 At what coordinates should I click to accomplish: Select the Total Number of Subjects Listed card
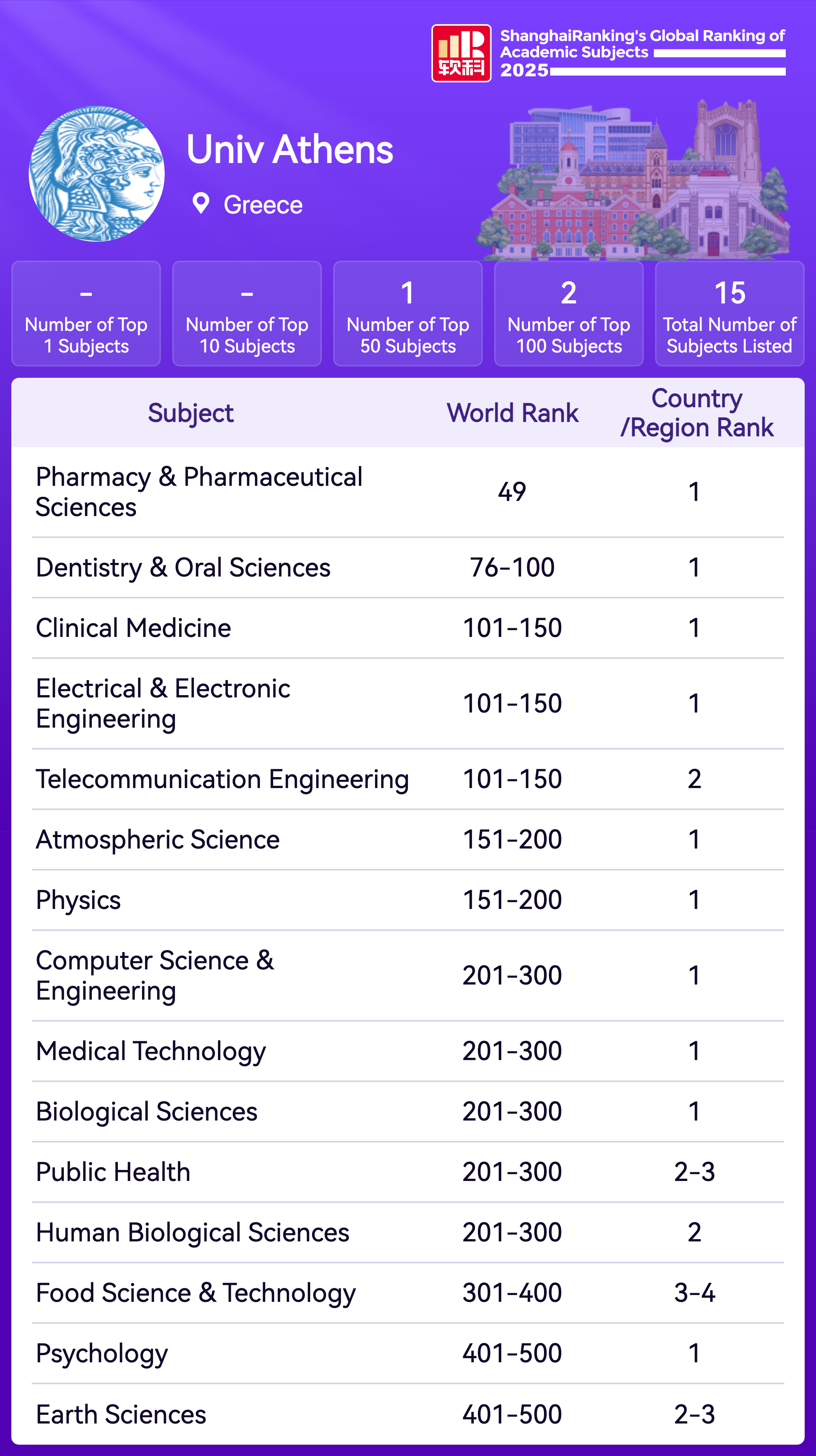click(x=729, y=314)
